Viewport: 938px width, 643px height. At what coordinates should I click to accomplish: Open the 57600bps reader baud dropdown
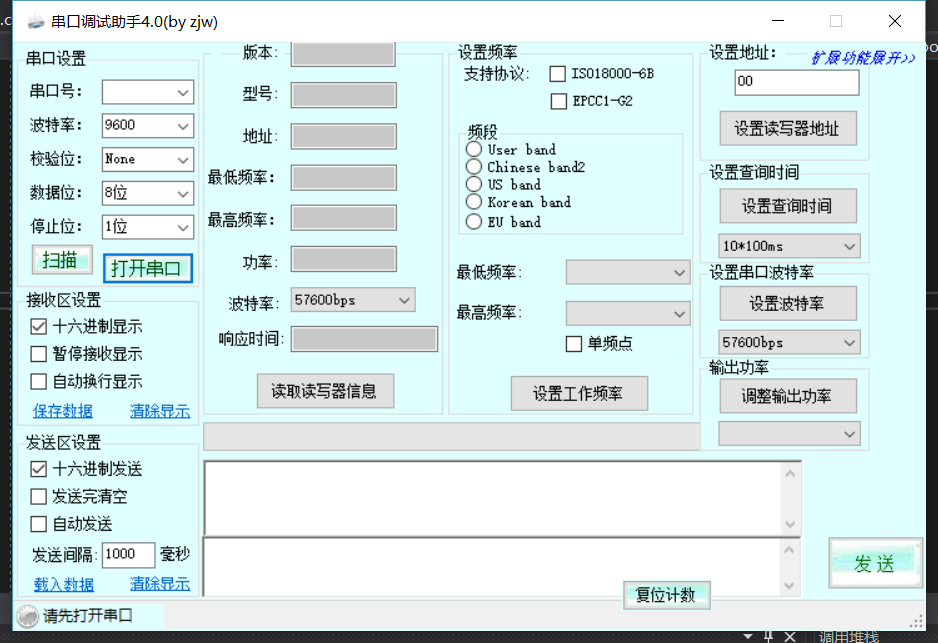point(353,300)
